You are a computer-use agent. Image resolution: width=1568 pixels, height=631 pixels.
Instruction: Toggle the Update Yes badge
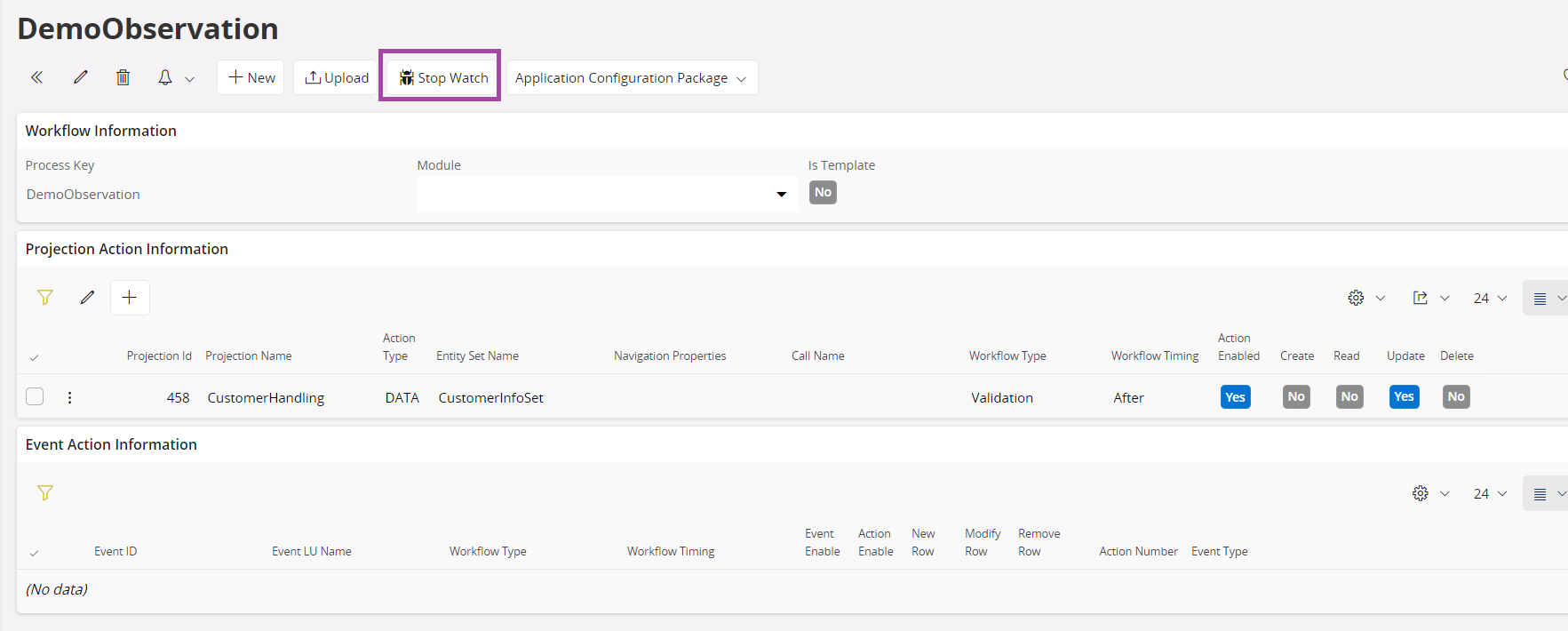tap(1404, 397)
